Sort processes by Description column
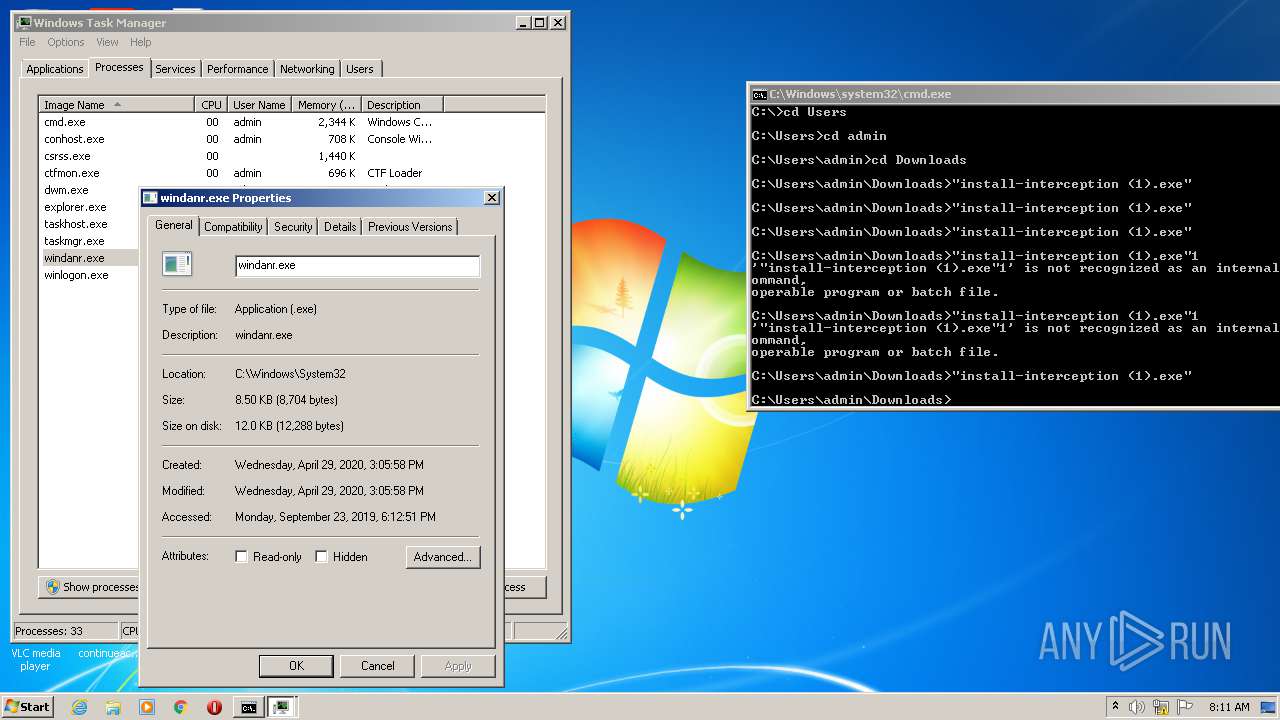Viewport: 1280px width, 720px height. click(402, 105)
